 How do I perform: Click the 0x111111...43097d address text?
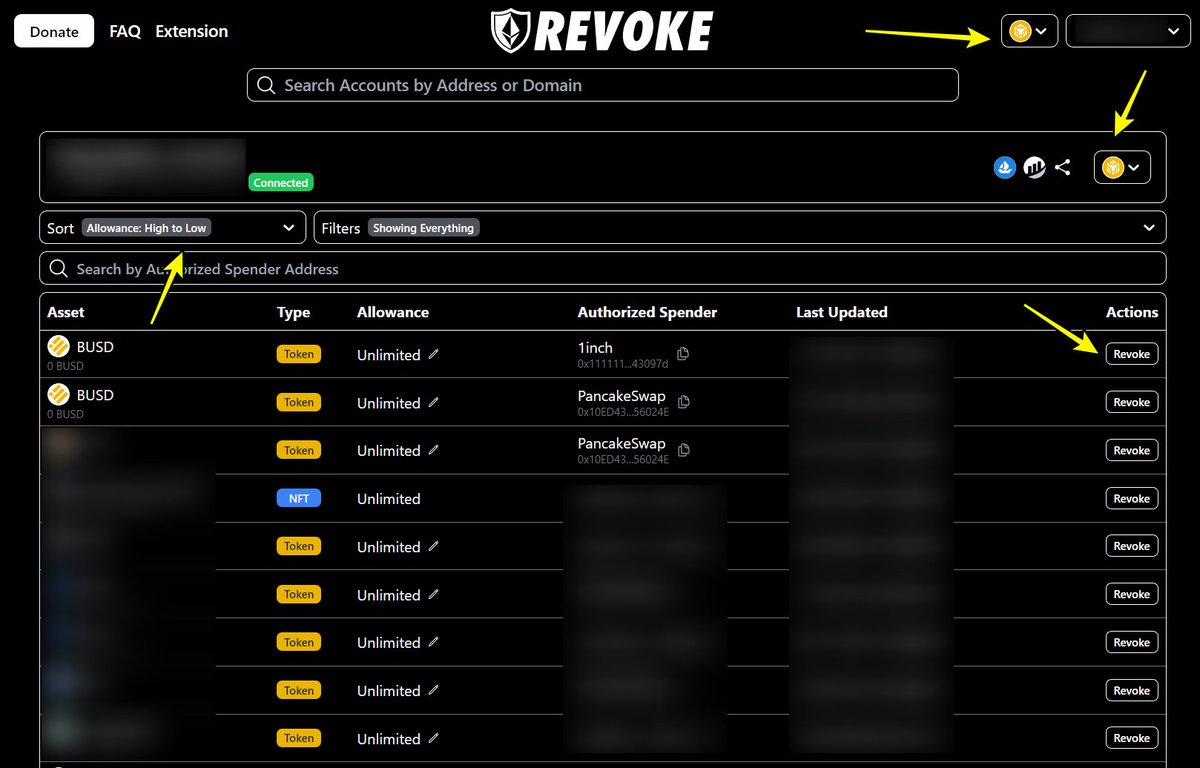coord(622,364)
